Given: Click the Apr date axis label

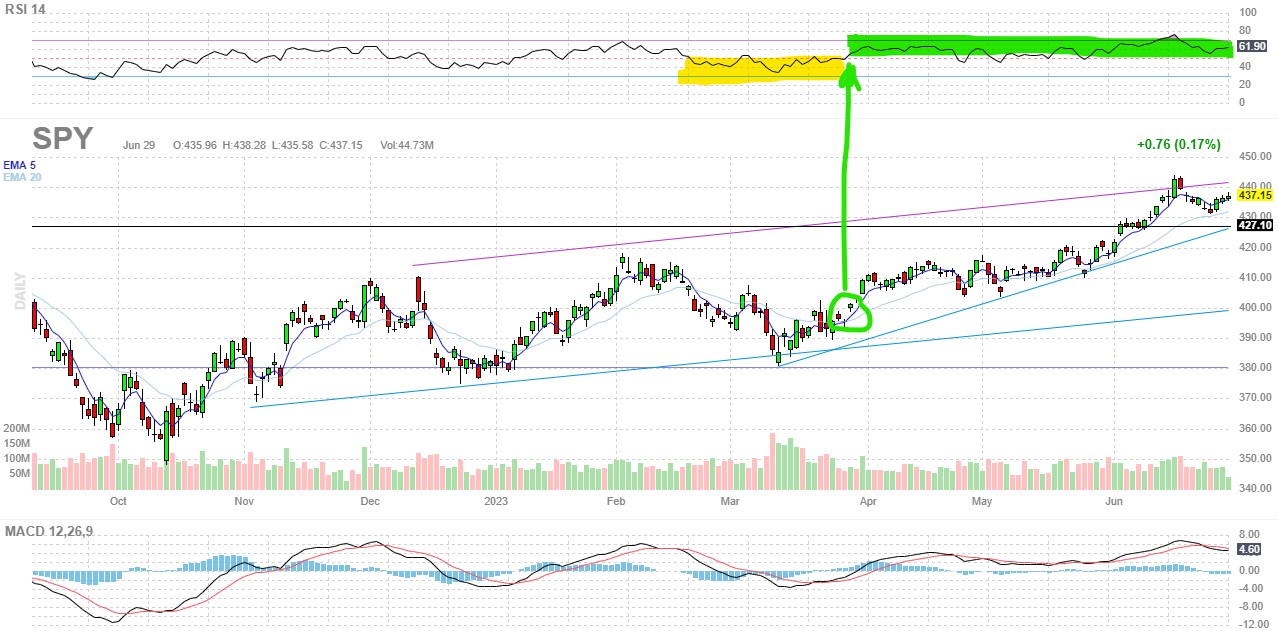Looking at the screenshot, I should (868, 501).
